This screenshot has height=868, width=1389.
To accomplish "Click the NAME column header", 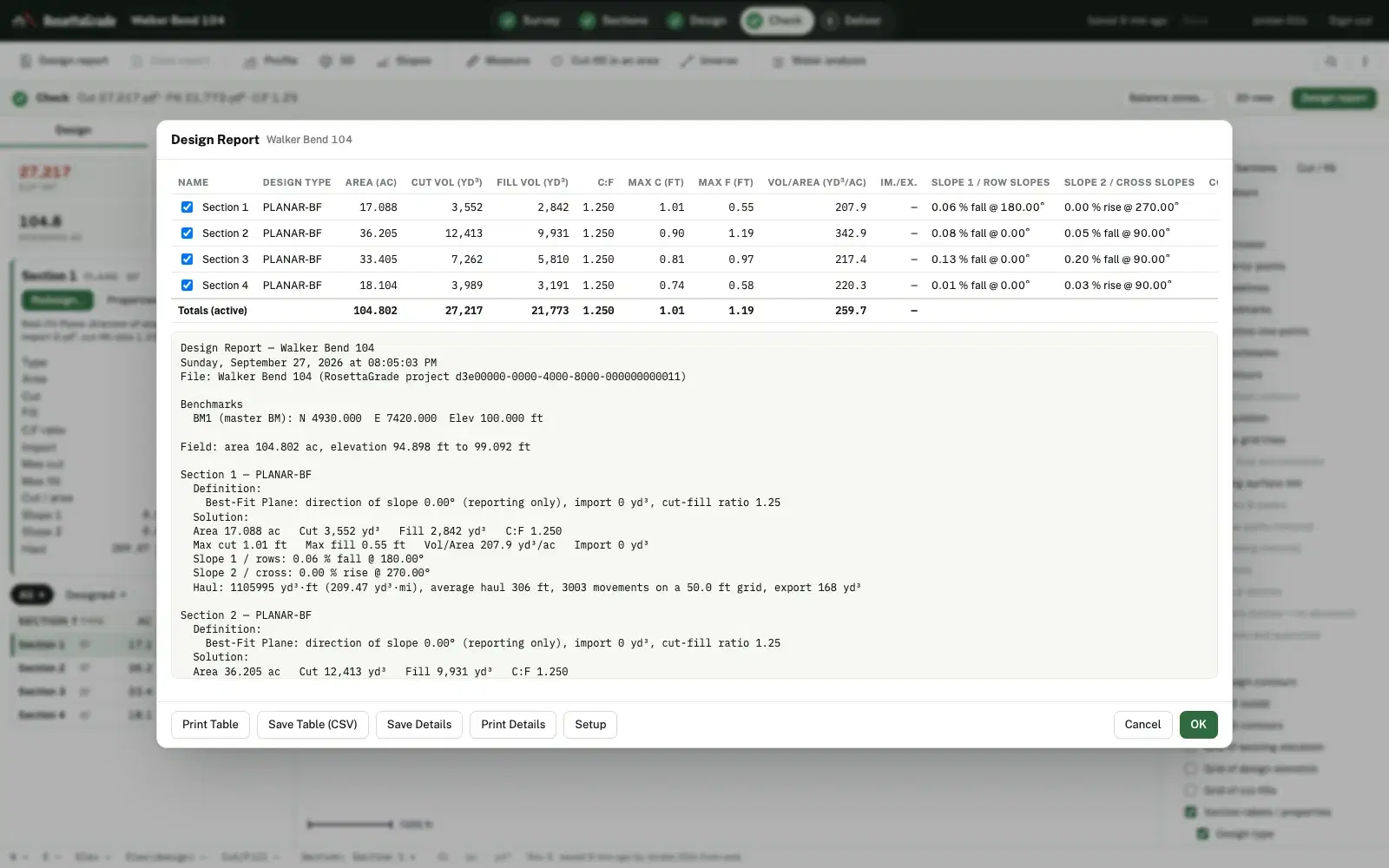I will pyautogui.click(x=193, y=182).
